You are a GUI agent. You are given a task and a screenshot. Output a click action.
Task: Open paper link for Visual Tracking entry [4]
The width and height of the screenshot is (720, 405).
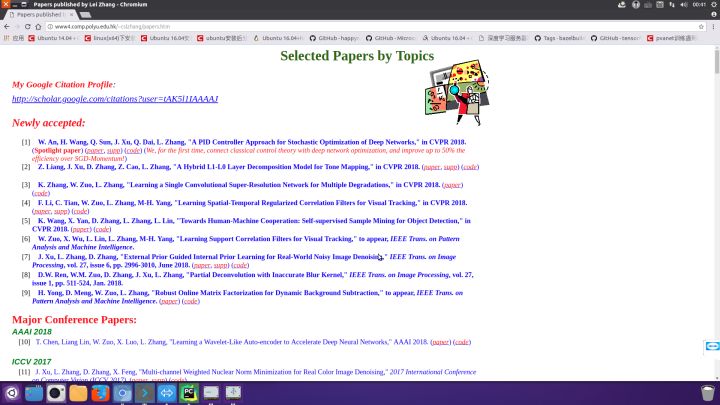[x=42, y=211]
